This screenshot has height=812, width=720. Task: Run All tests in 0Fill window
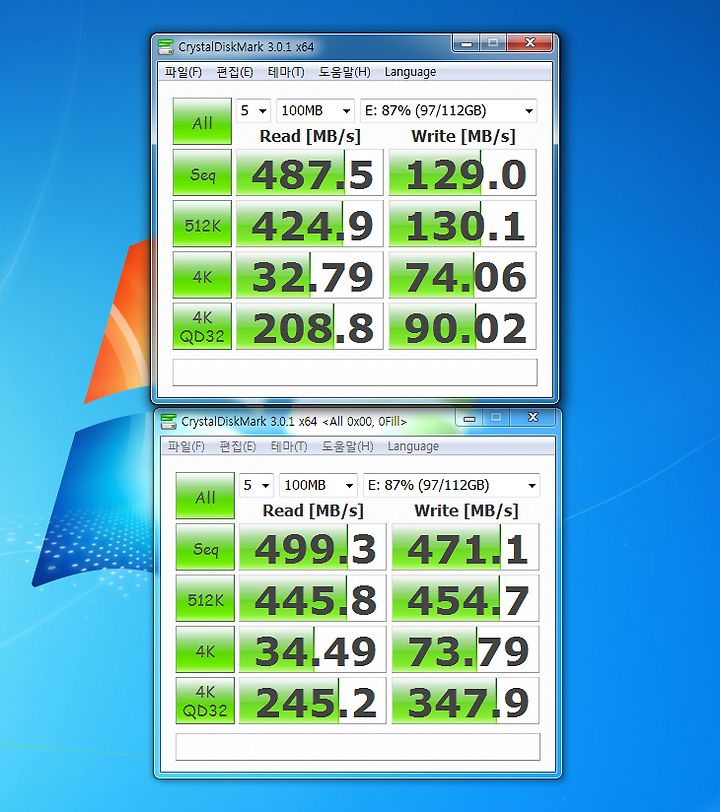pyautogui.click(x=205, y=496)
